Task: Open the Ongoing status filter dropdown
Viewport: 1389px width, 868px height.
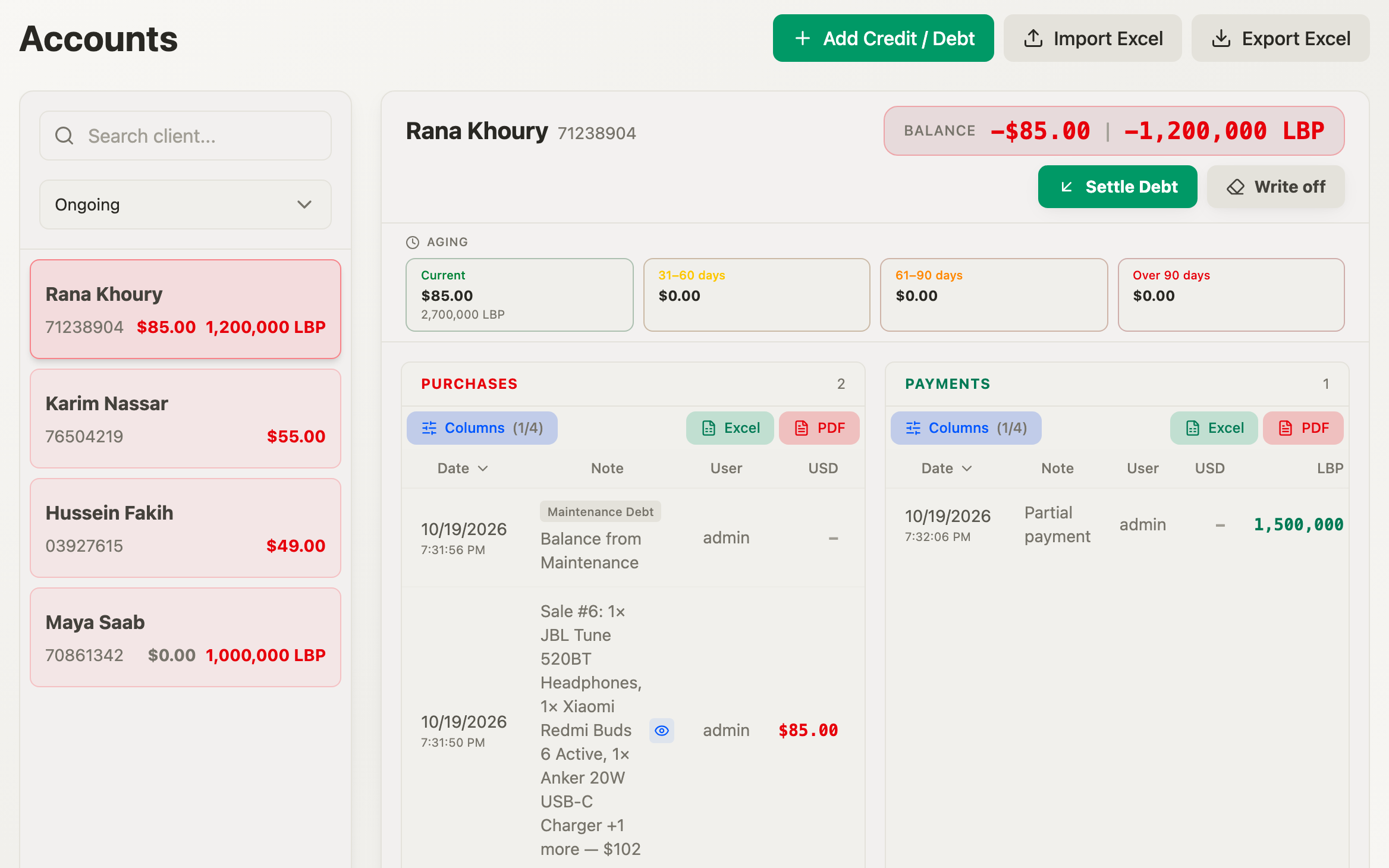Action: pos(186,205)
